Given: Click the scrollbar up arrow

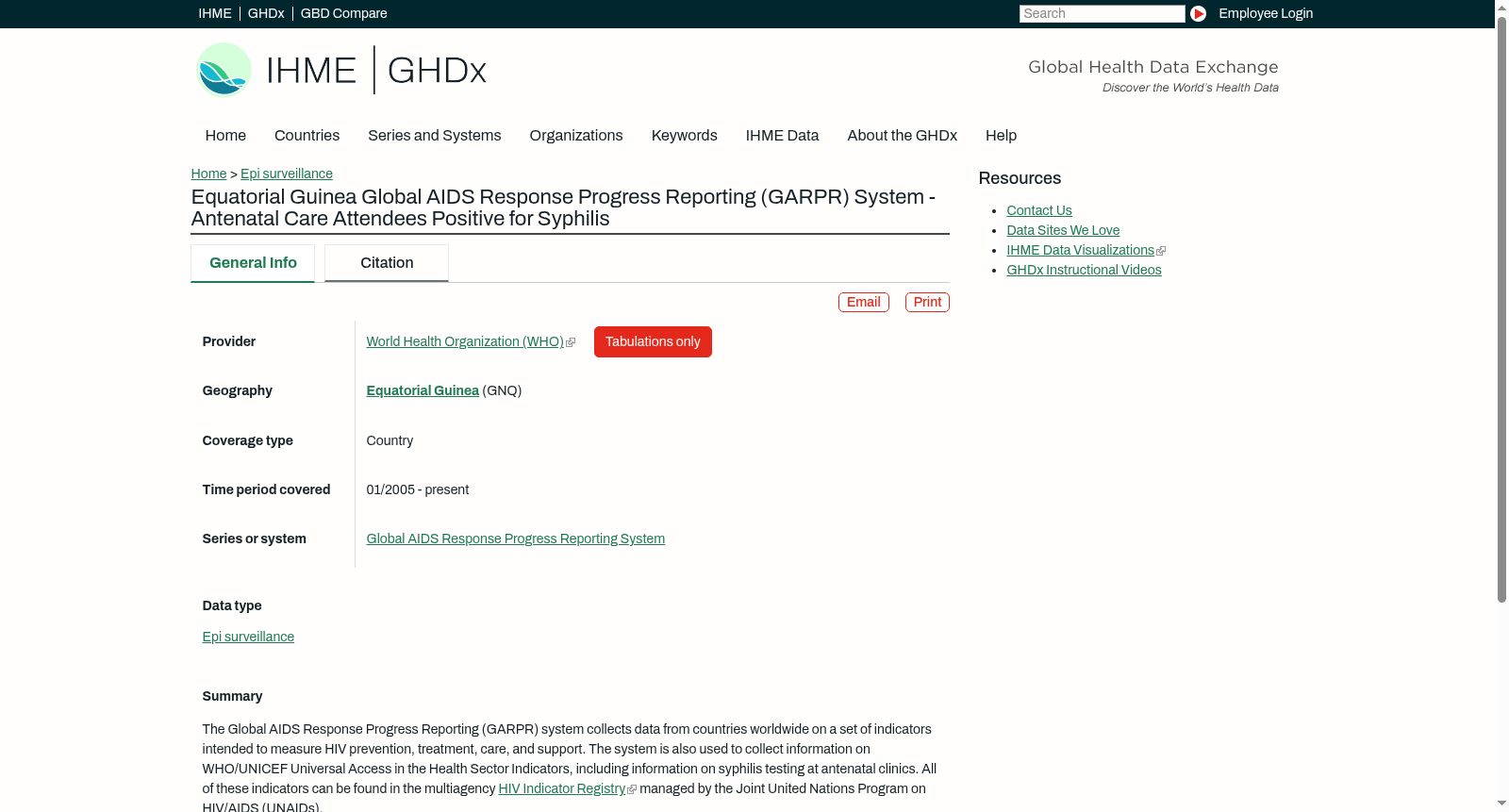Looking at the screenshot, I should pyautogui.click(x=1501, y=7).
